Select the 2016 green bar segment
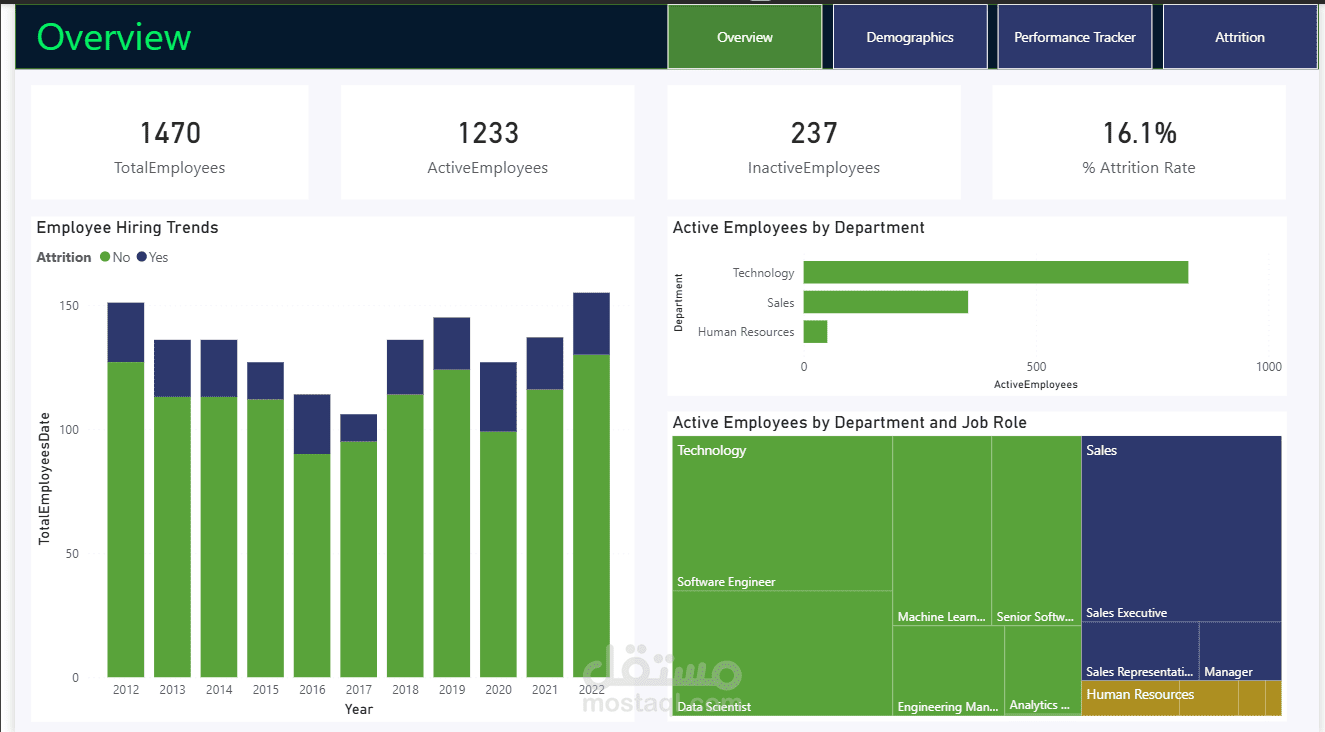 (312, 565)
